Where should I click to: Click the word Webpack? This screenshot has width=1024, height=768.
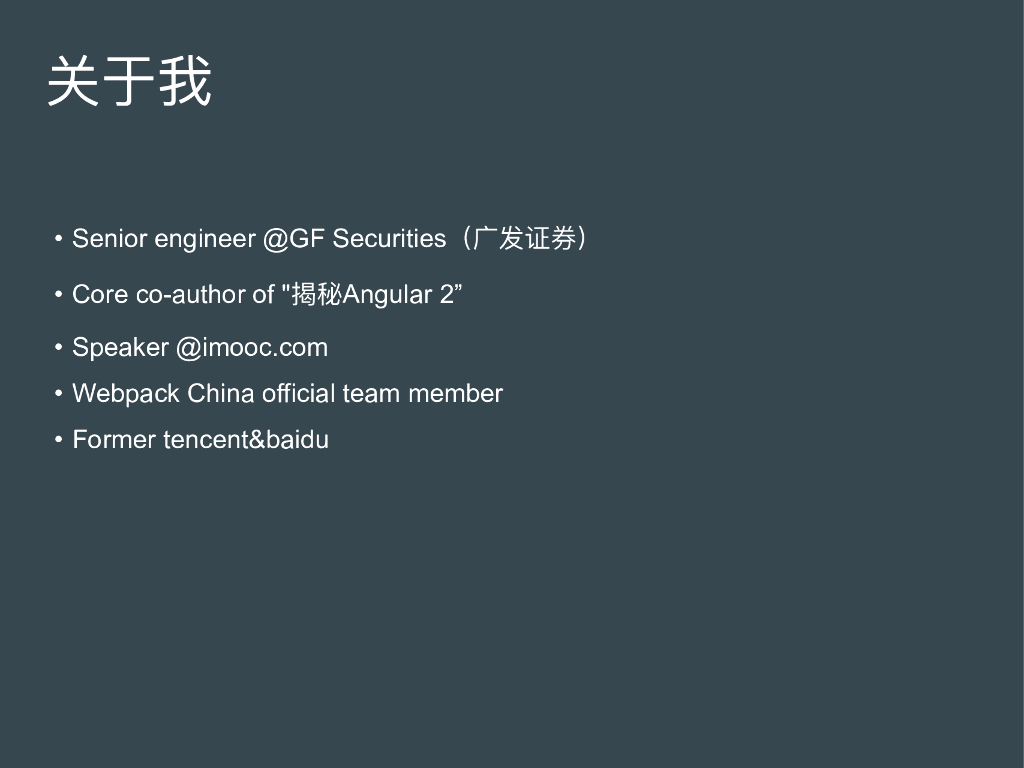126,394
